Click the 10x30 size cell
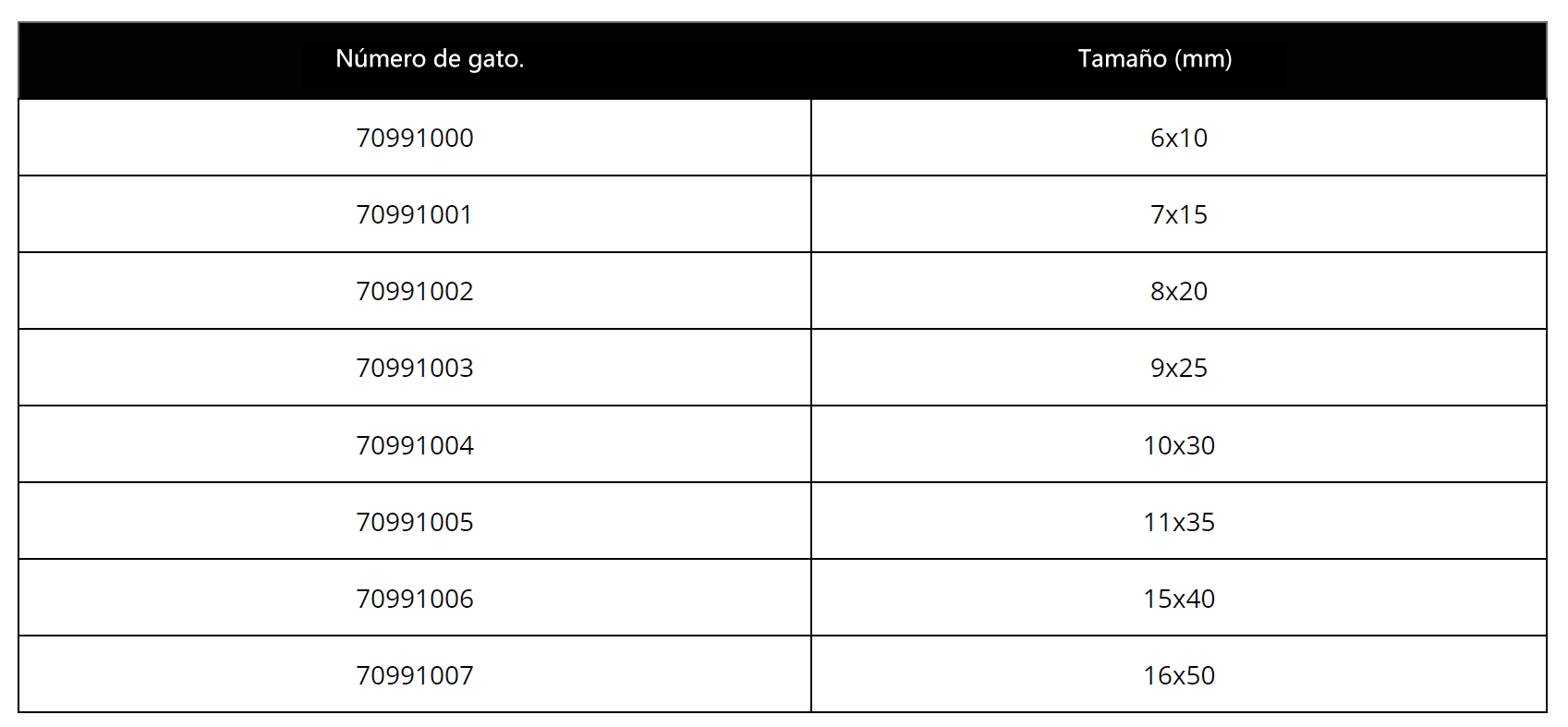 point(1179,444)
